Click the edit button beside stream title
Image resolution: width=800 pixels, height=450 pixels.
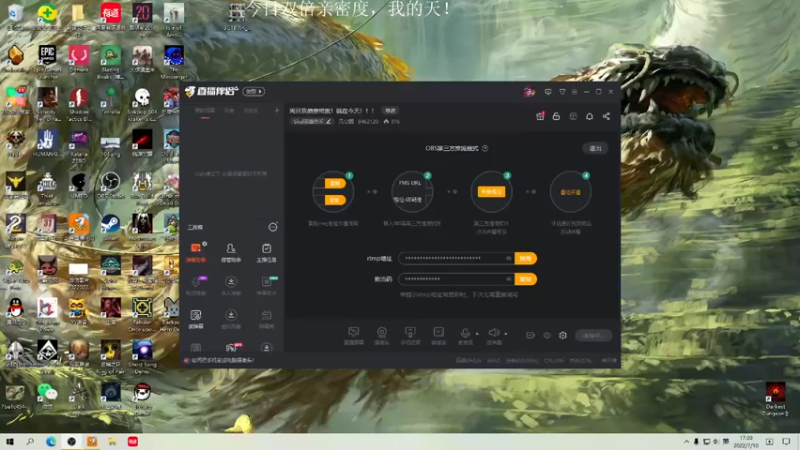[390, 111]
